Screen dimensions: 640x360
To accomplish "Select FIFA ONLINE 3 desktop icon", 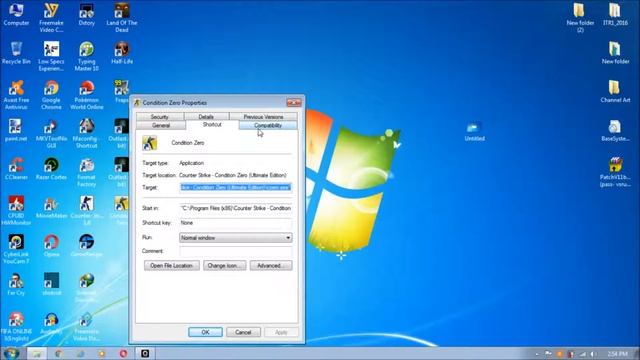I will click(x=16, y=327).
